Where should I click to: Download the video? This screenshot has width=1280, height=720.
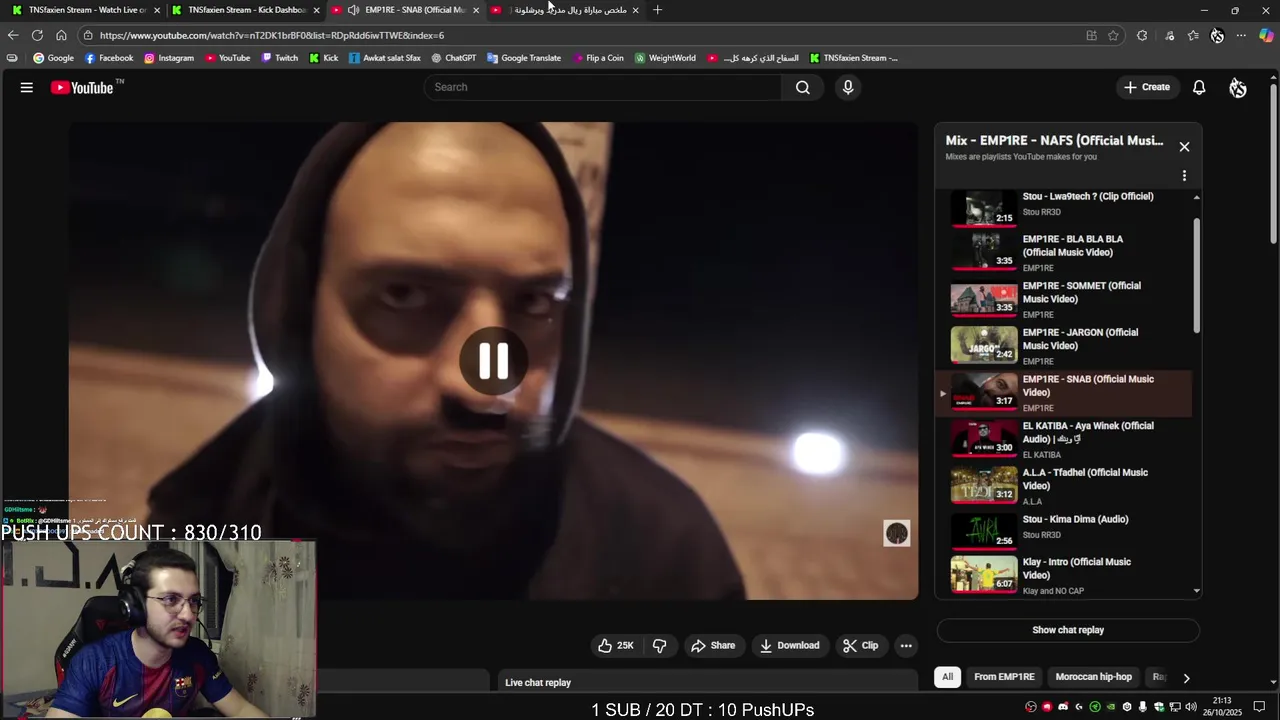pyautogui.click(x=790, y=646)
